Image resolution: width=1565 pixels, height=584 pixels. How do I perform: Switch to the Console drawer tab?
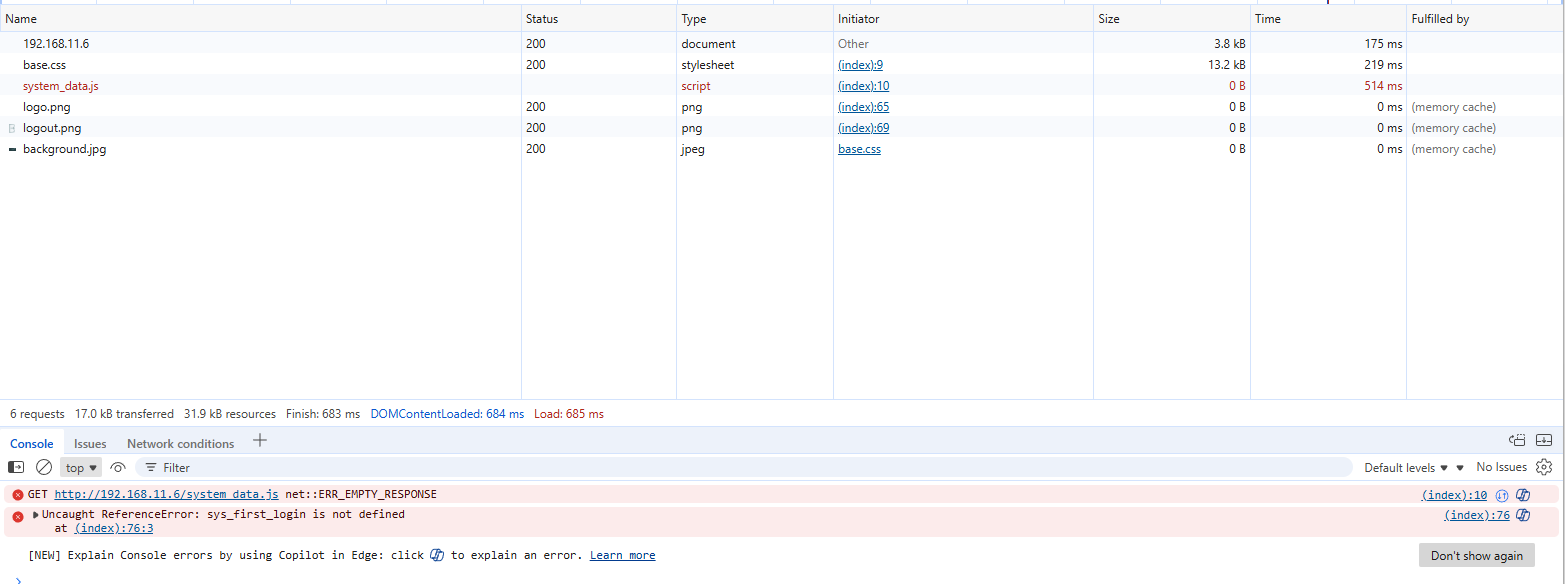point(32,443)
